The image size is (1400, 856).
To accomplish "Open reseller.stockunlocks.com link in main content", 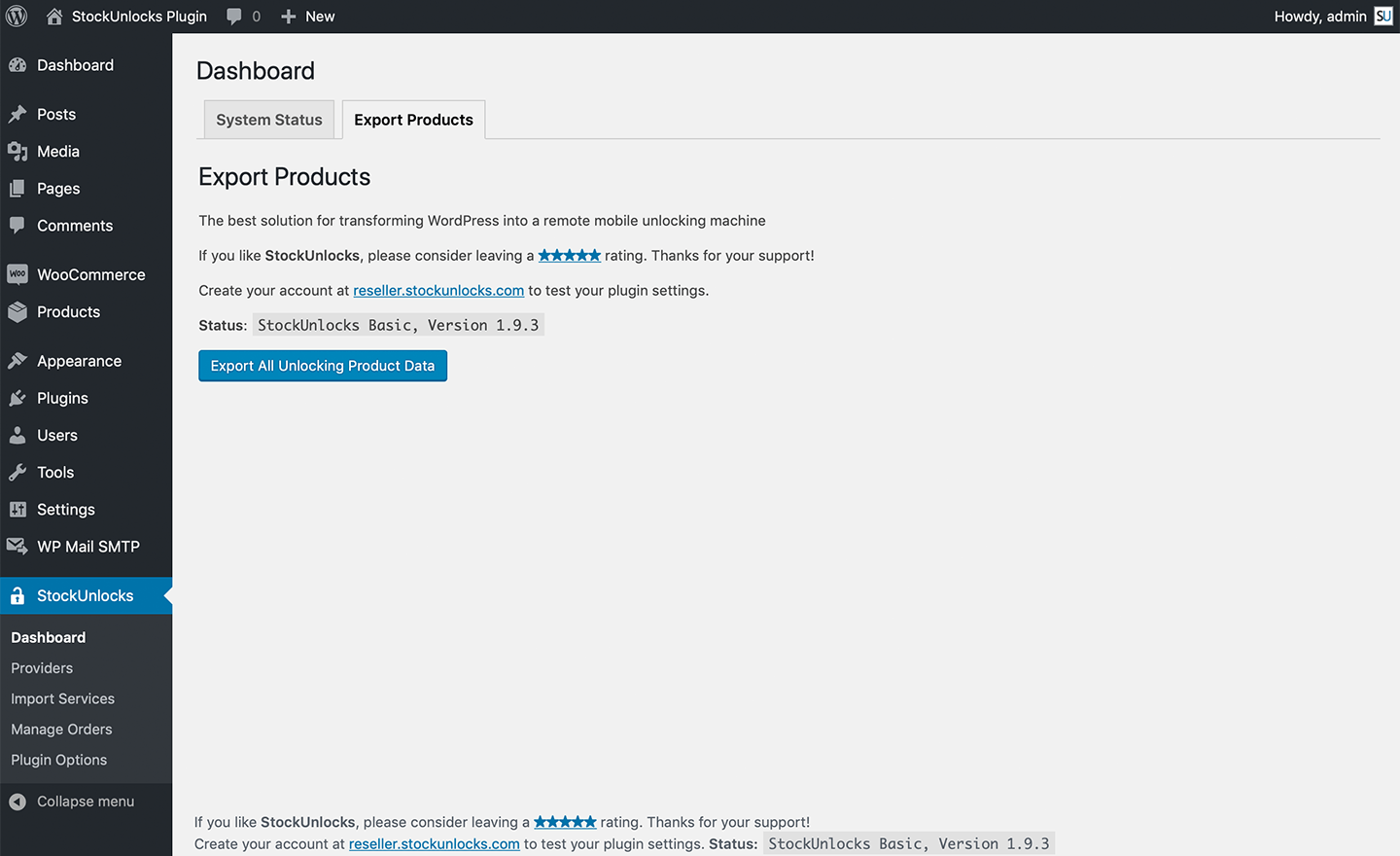I will 438,291.
